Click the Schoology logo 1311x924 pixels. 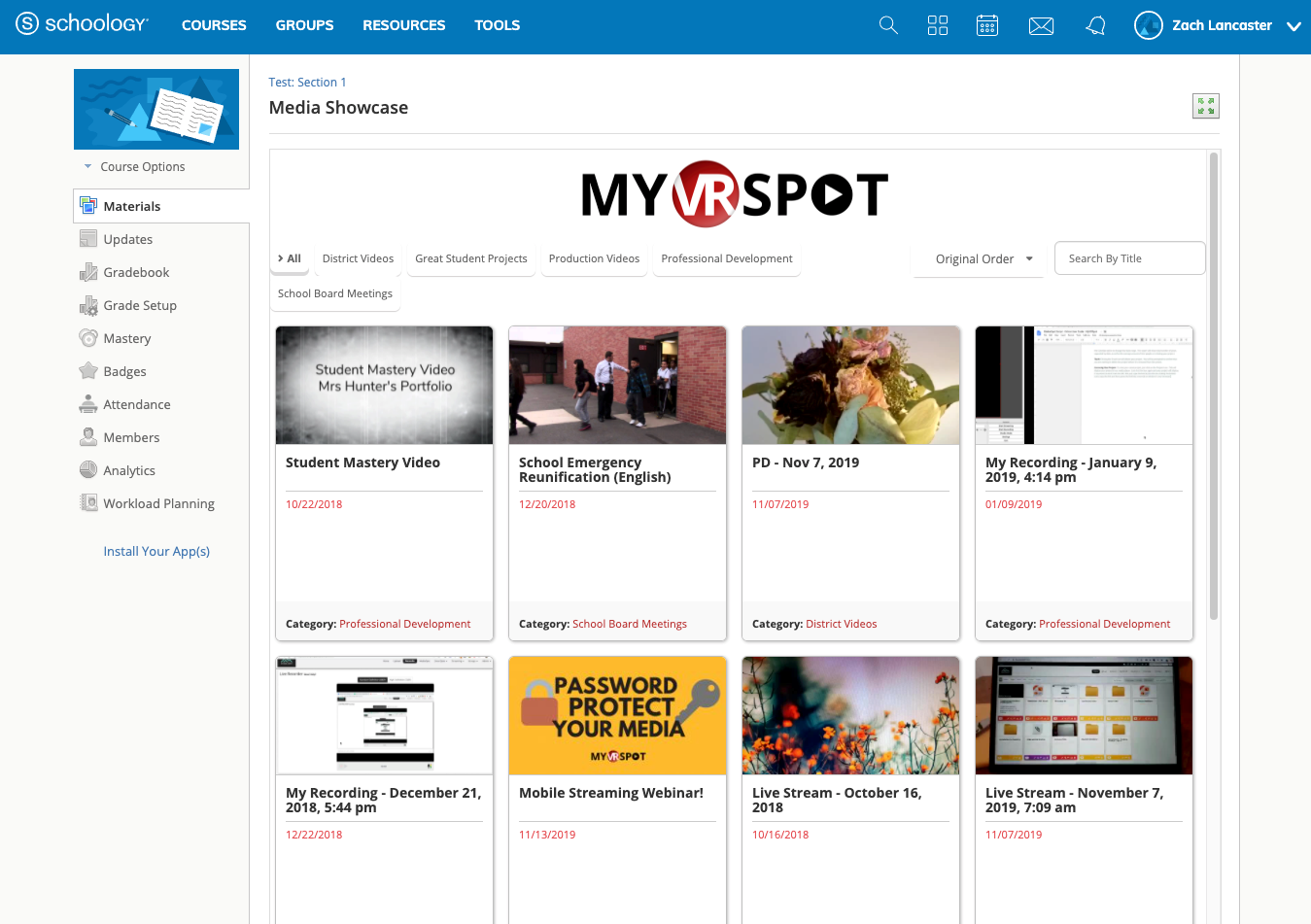tap(83, 24)
